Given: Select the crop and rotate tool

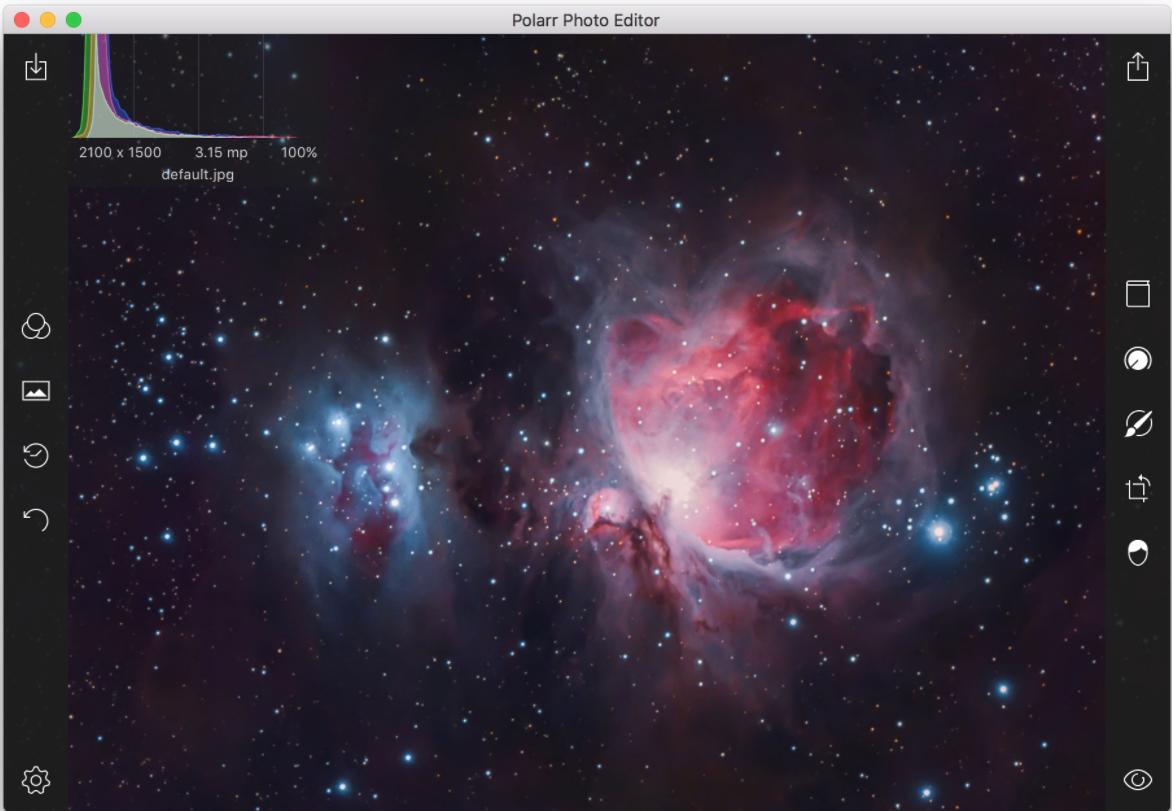Looking at the screenshot, I should (1138, 488).
